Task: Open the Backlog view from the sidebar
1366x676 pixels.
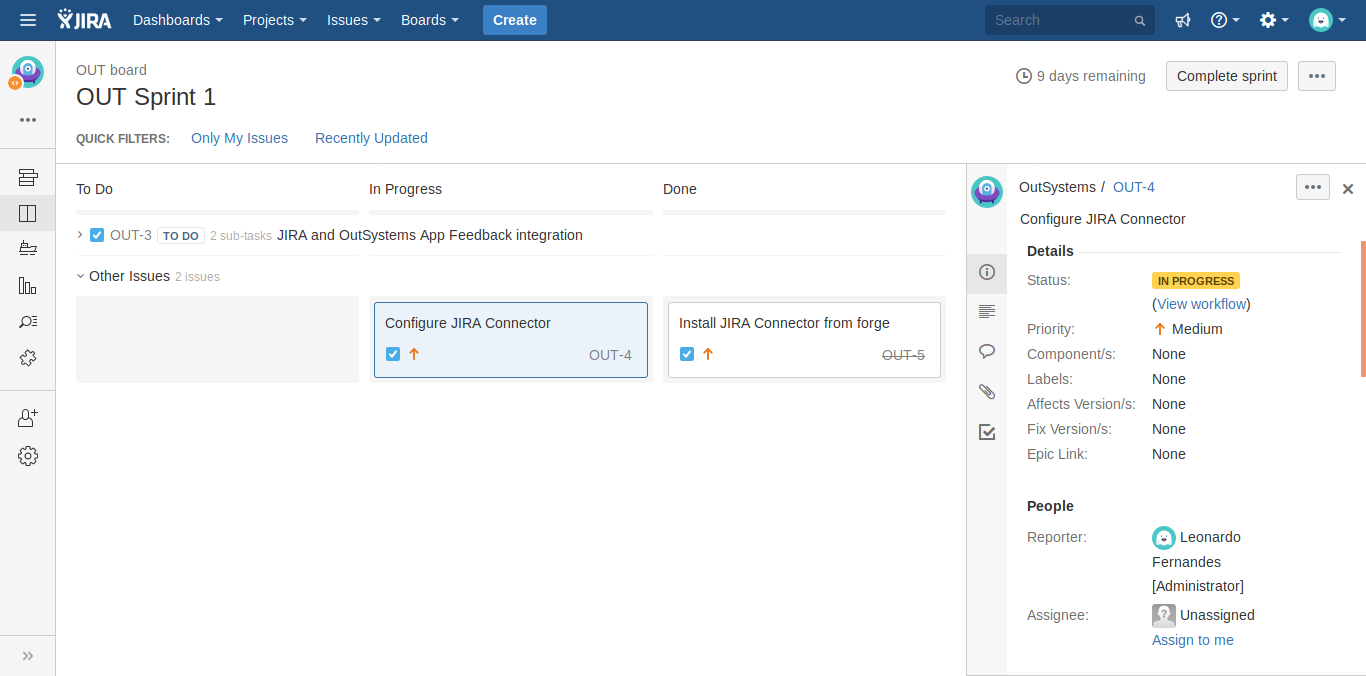Action: [27, 176]
